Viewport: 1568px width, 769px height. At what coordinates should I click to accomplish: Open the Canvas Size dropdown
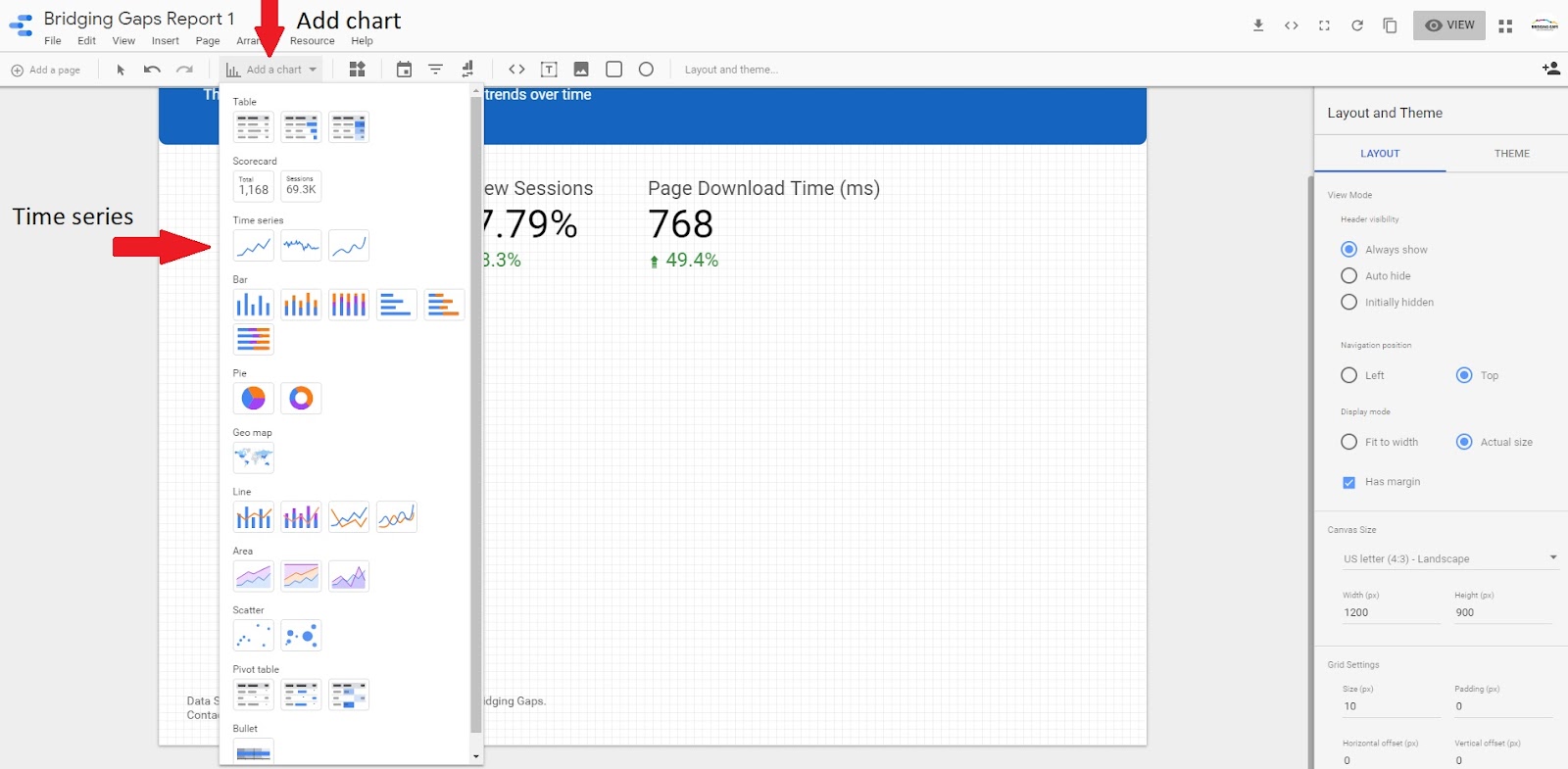click(x=1449, y=558)
